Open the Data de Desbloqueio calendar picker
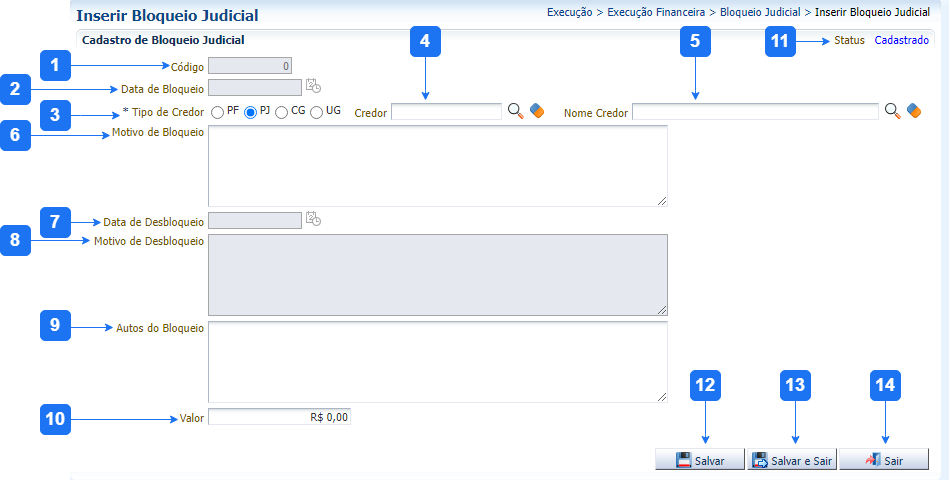This screenshot has height=481, width=950. (313, 219)
